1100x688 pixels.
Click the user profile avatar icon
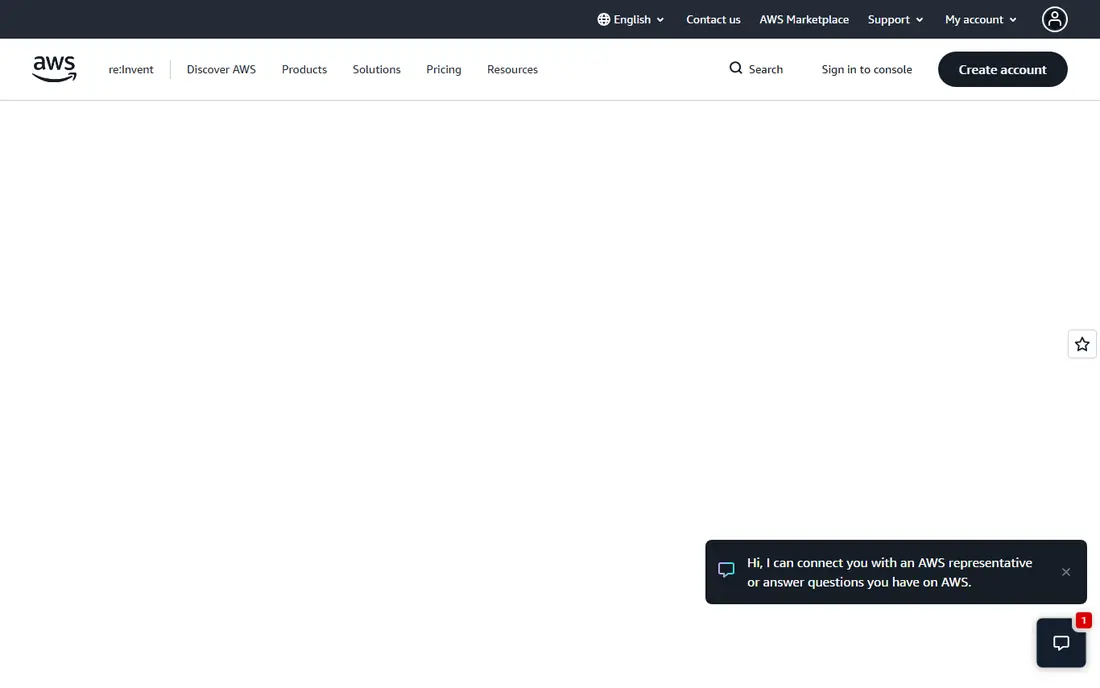(1054, 20)
